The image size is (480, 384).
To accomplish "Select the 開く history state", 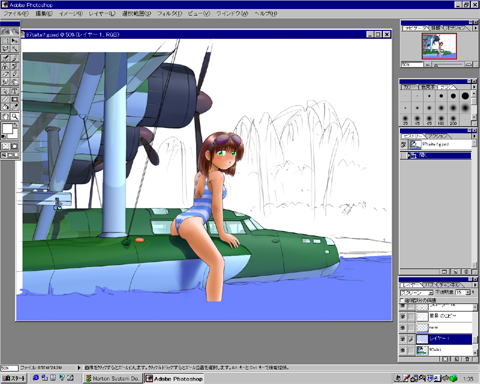I will point(436,155).
